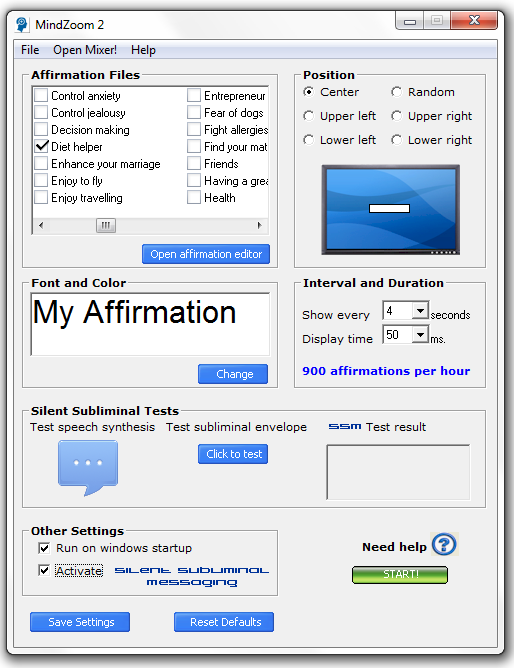Click the Click to test button
Screen dimensions: 514x668
233,454
